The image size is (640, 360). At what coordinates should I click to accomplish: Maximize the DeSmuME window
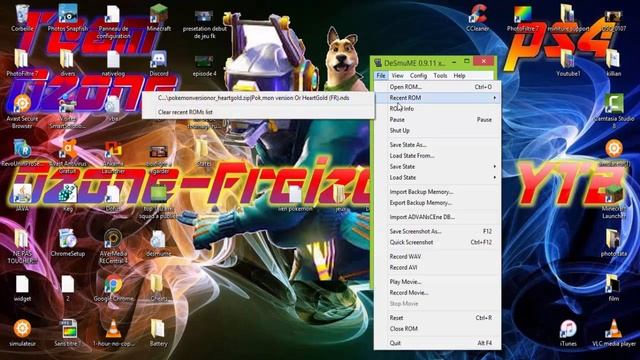(x=467, y=62)
